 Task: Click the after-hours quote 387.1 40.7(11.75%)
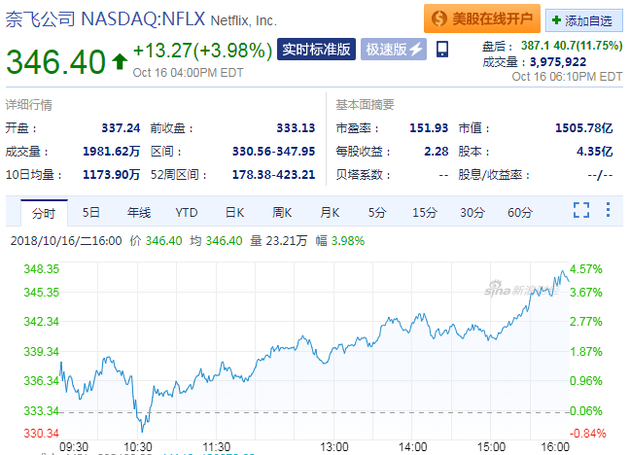[x=571, y=45]
